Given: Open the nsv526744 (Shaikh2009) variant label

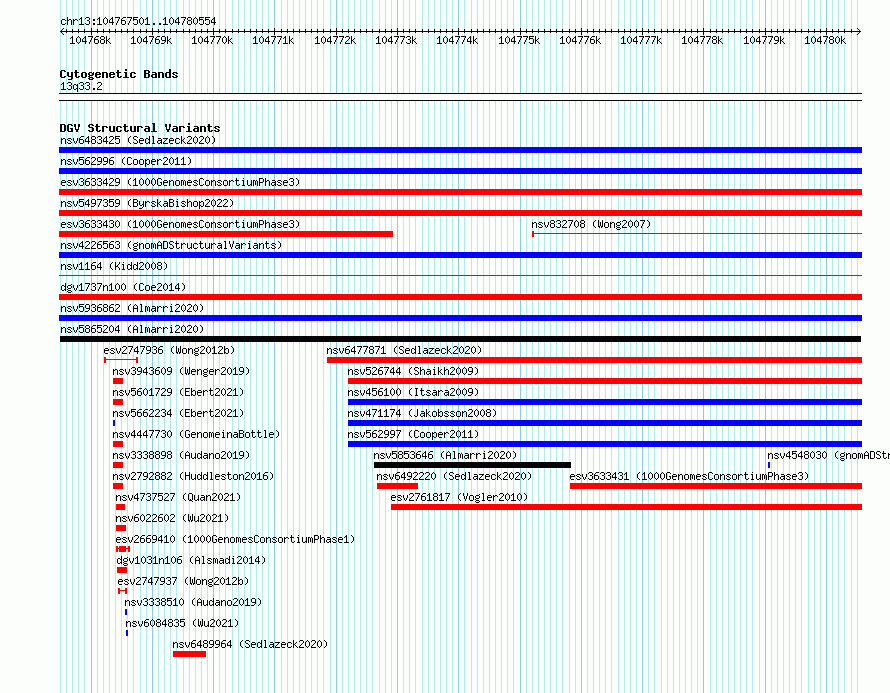Looking at the screenshot, I should point(413,371).
